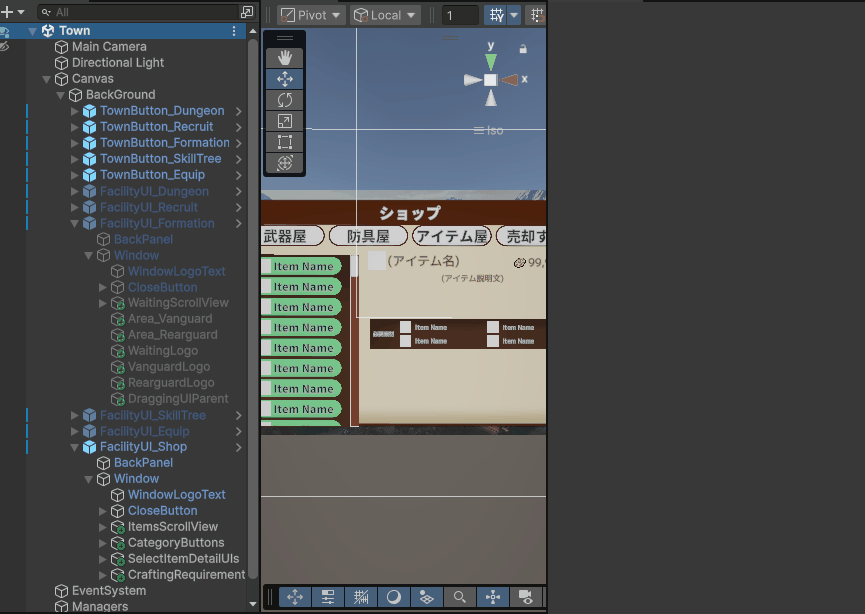865x614 pixels.
Task: Click the hierarchy search field
Action: tap(140, 12)
